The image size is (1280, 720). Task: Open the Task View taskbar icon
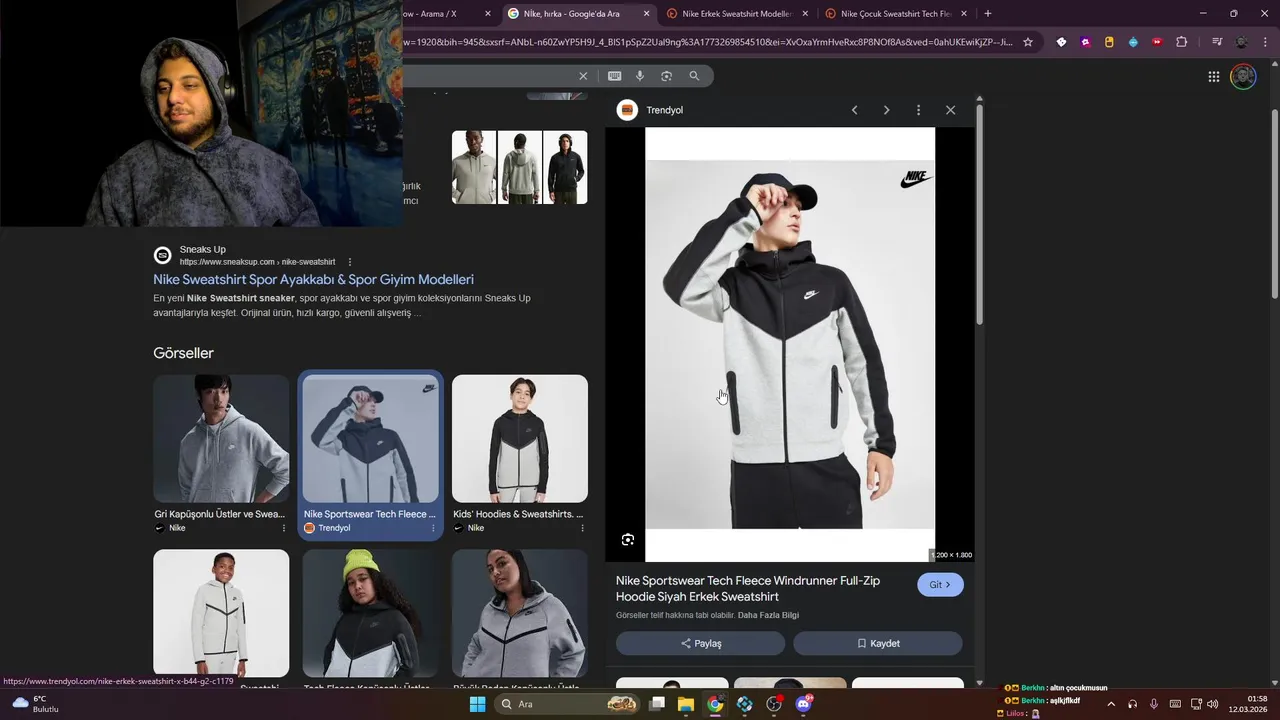point(657,704)
